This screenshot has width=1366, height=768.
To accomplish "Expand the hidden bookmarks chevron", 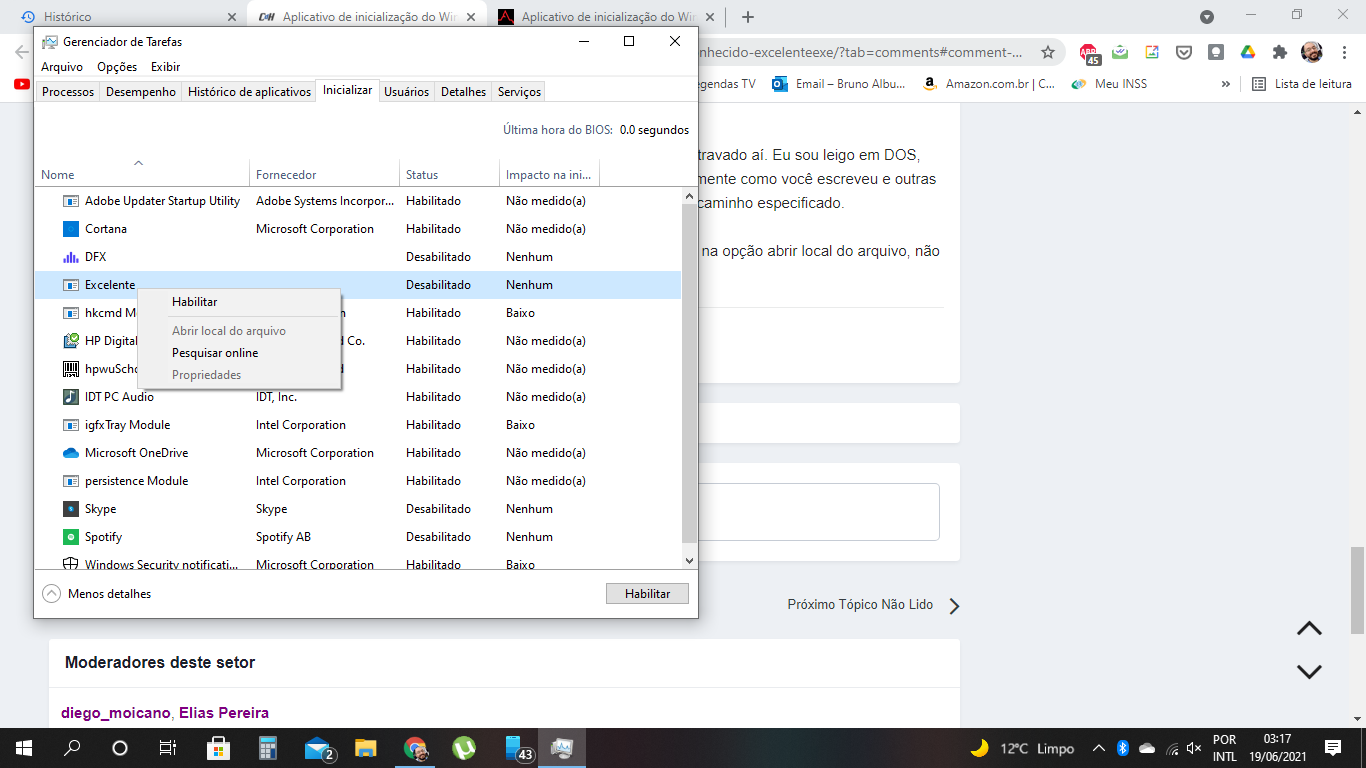I will (x=1226, y=84).
